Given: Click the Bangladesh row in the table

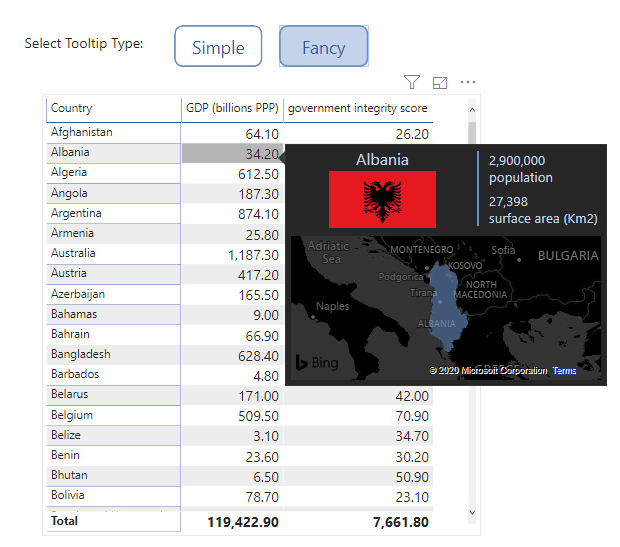Looking at the screenshot, I should pyautogui.click(x=81, y=354).
